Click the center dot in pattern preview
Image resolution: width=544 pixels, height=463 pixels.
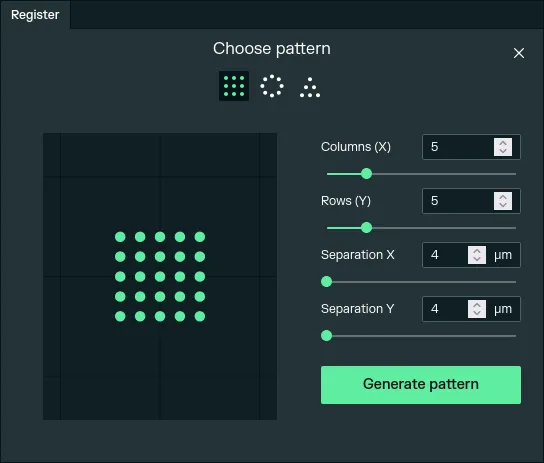[160, 277]
